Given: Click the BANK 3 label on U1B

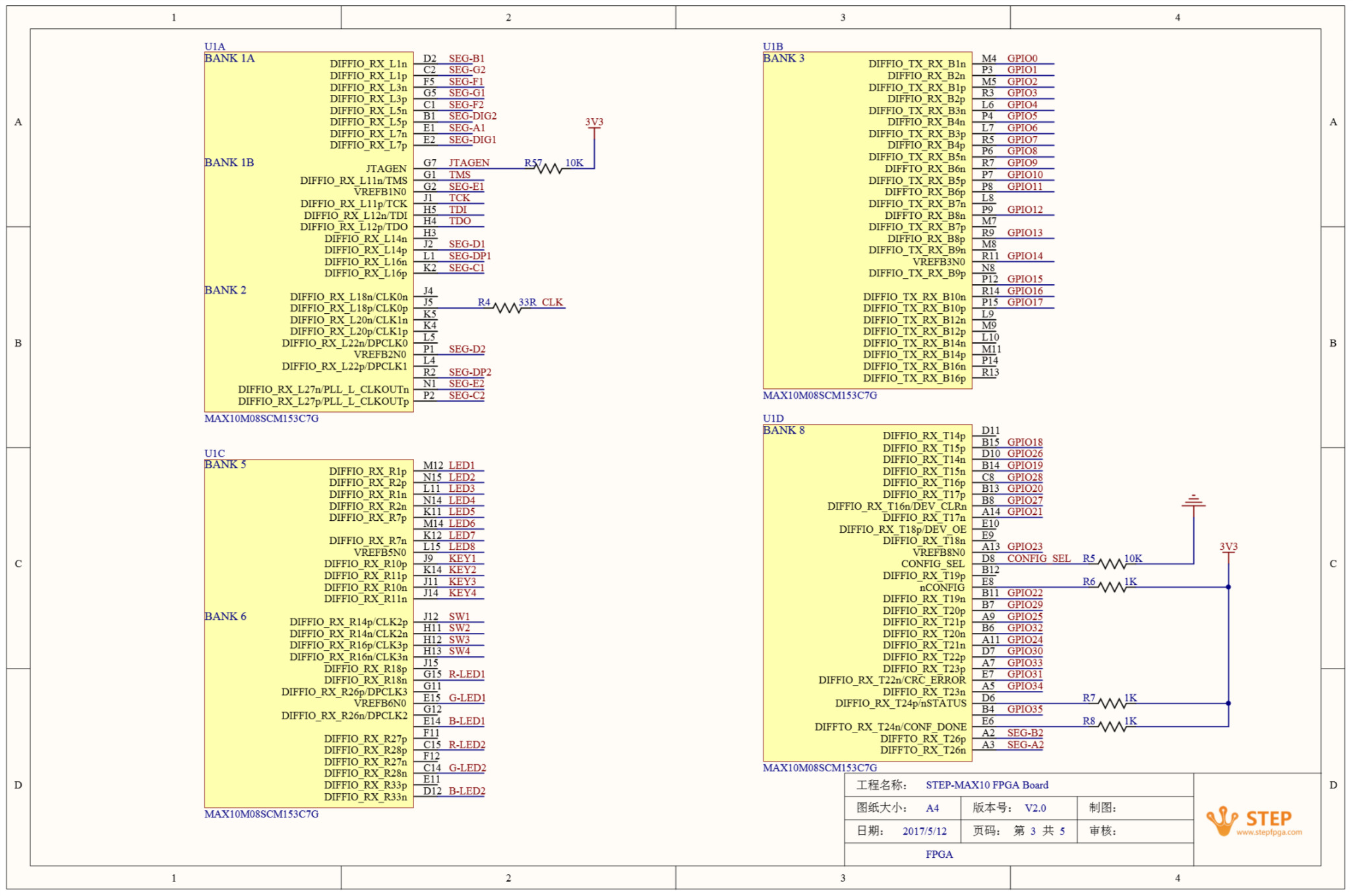Looking at the screenshot, I should click(x=783, y=58).
